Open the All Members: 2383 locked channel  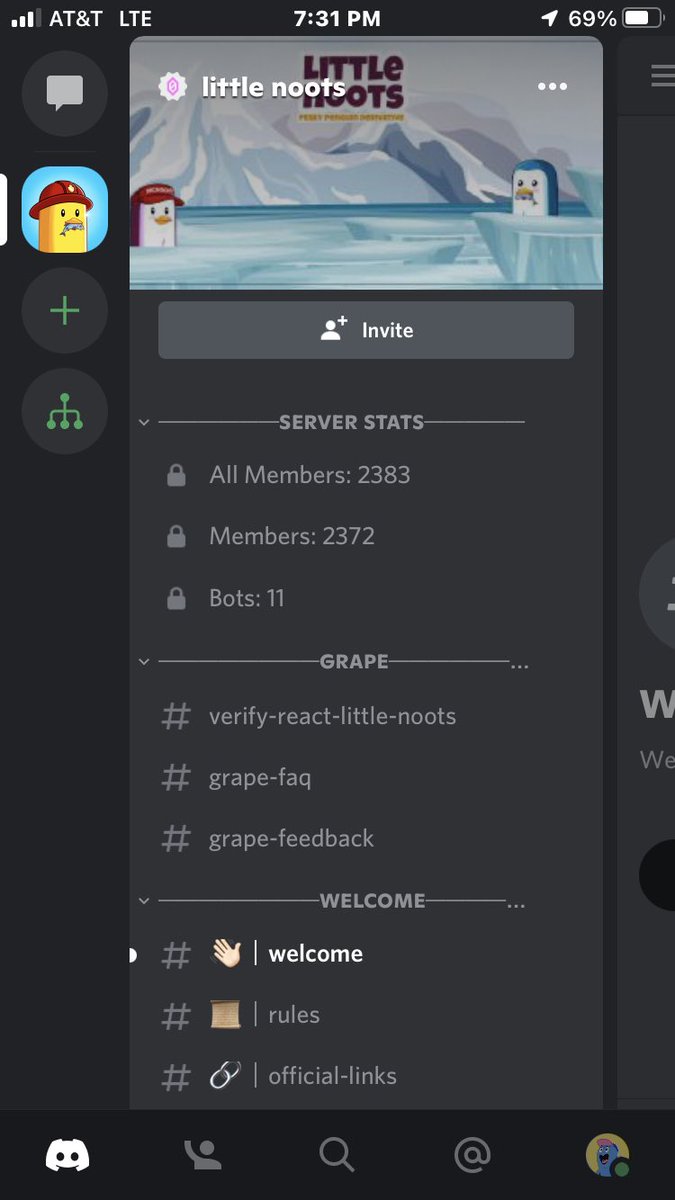366,475
